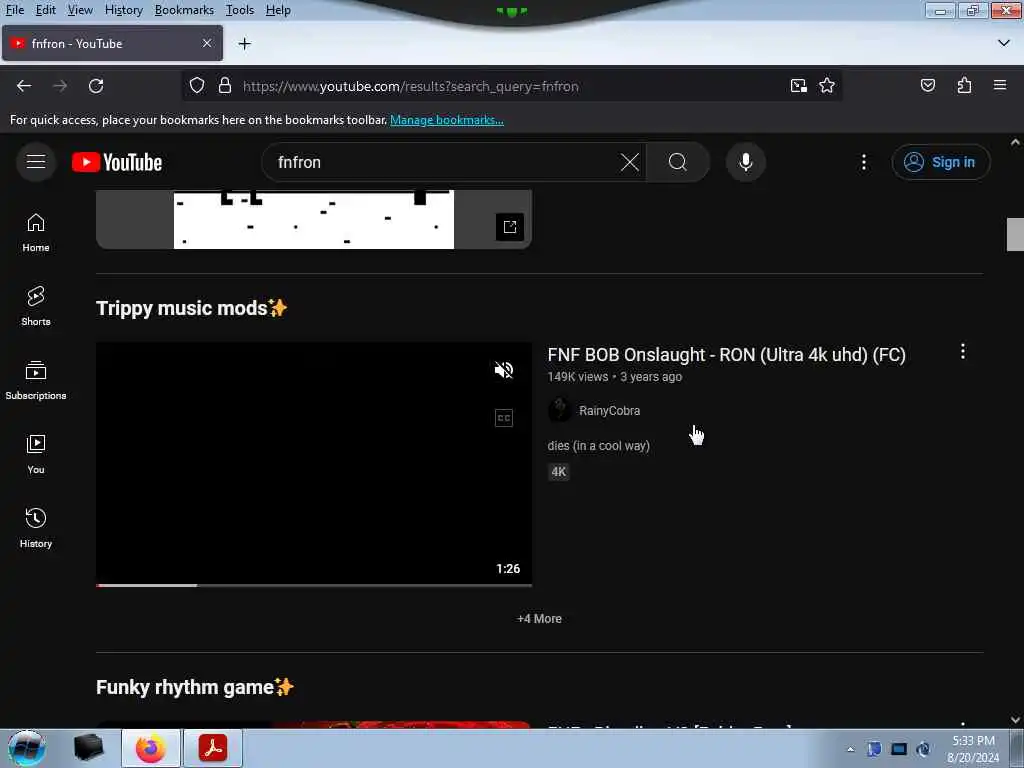Open the address bar picture-in-picture icon

798,86
